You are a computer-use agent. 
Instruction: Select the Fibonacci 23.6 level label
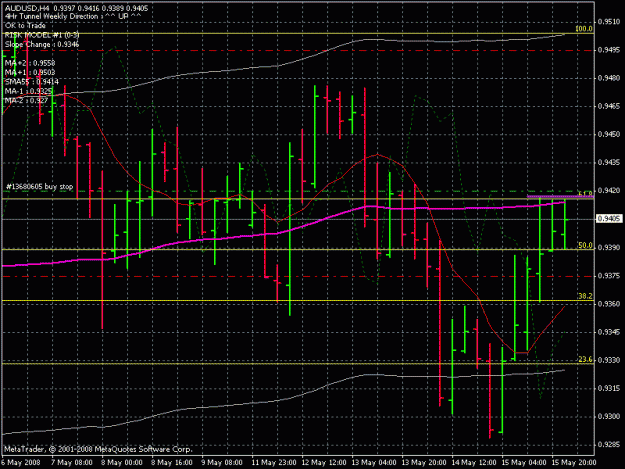point(585,359)
